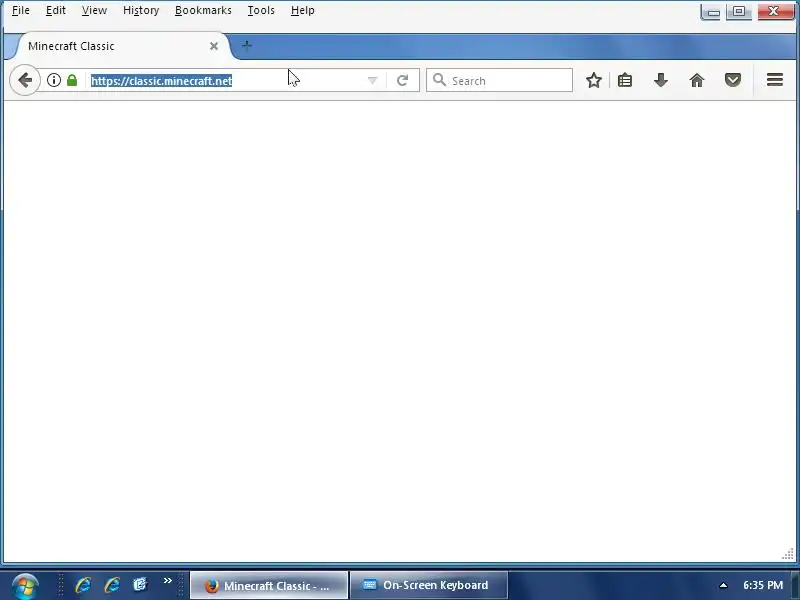Reload the current page

click(403, 80)
